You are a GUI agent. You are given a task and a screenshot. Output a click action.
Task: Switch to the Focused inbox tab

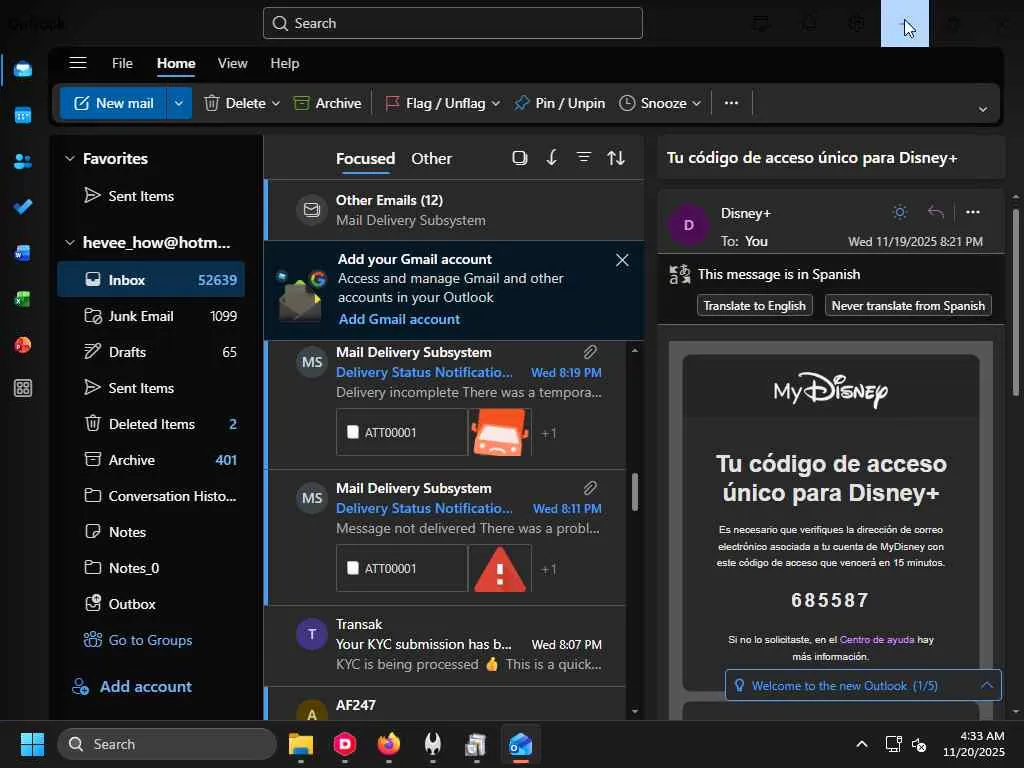tap(365, 159)
